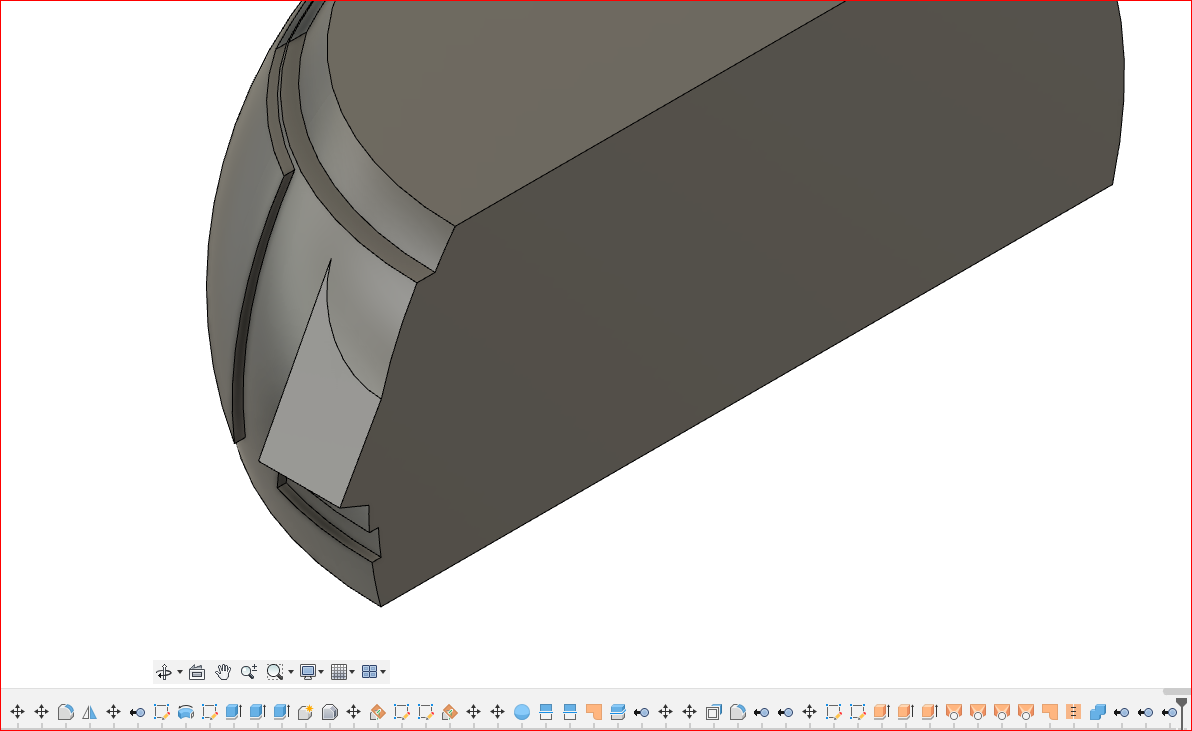
Task: Click the Grid and Snaps icon
Action: [340, 671]
